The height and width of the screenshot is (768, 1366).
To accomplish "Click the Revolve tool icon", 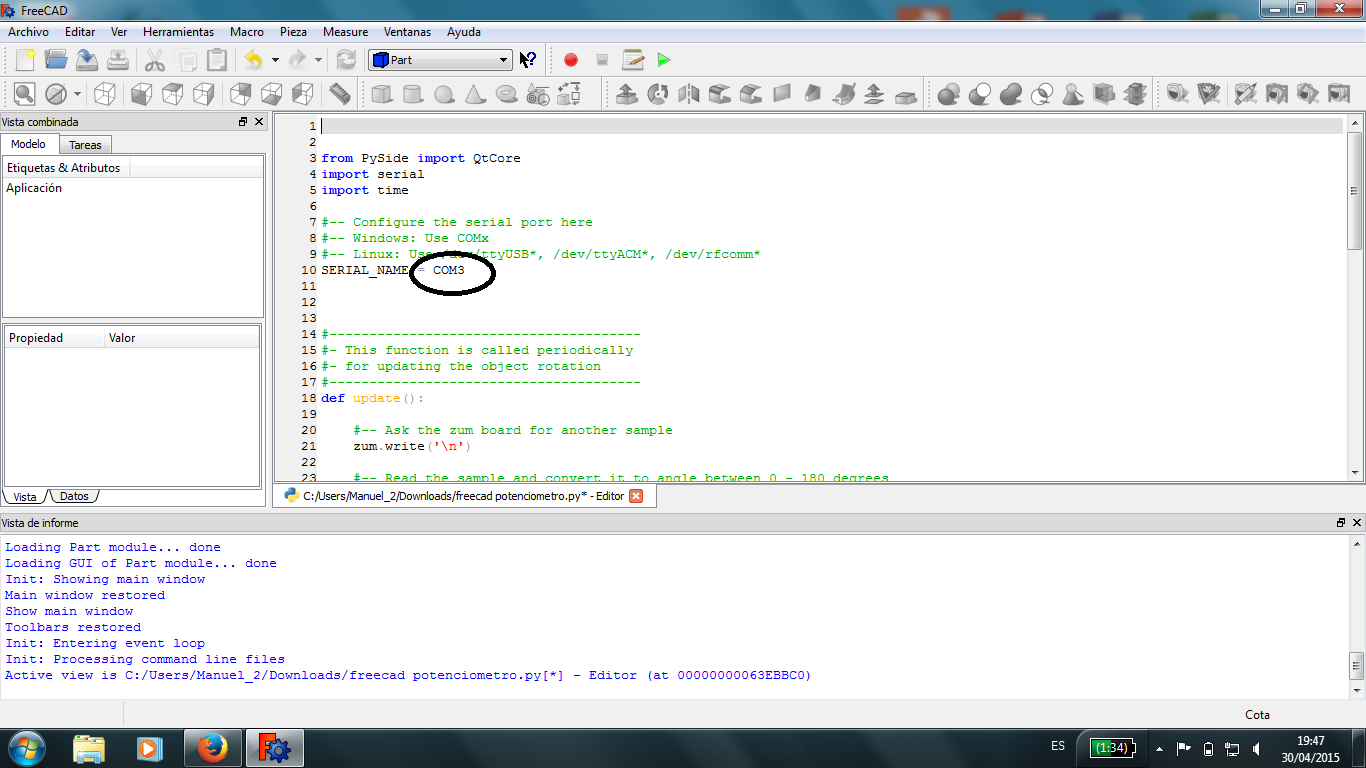I will [x=658, y=94].
